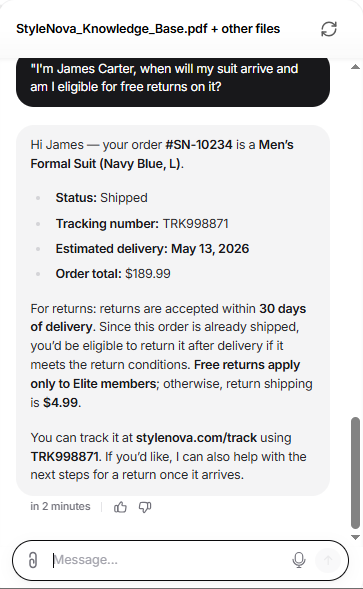Select the James Carter user message bubble

point(173,82)
